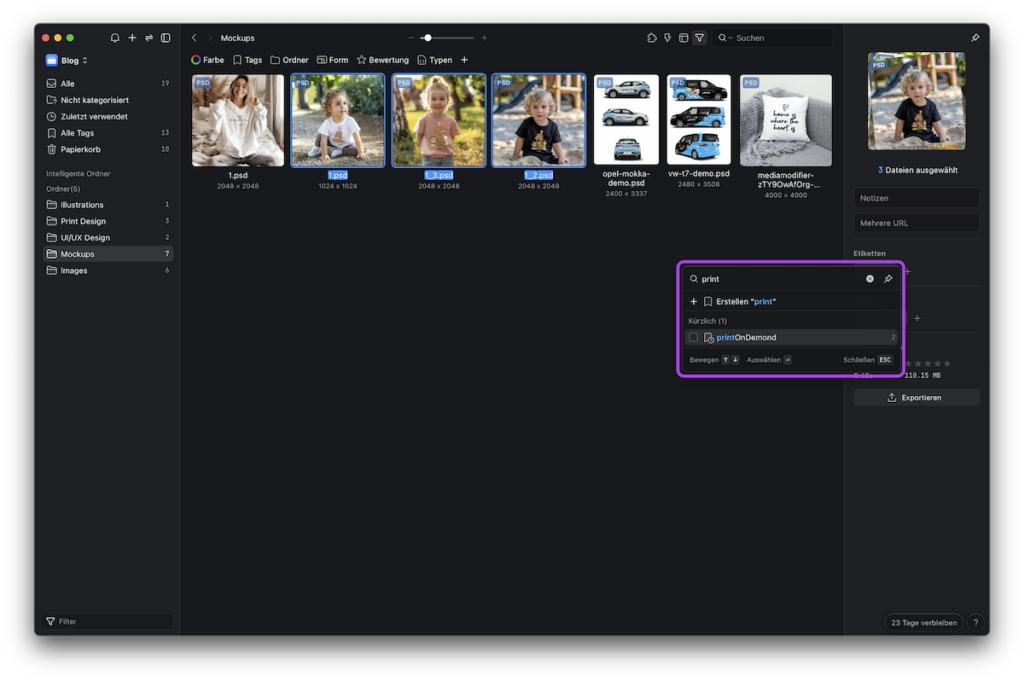Set rating with the last star
Screen dimensions: 1024x681
pos(947,363)
